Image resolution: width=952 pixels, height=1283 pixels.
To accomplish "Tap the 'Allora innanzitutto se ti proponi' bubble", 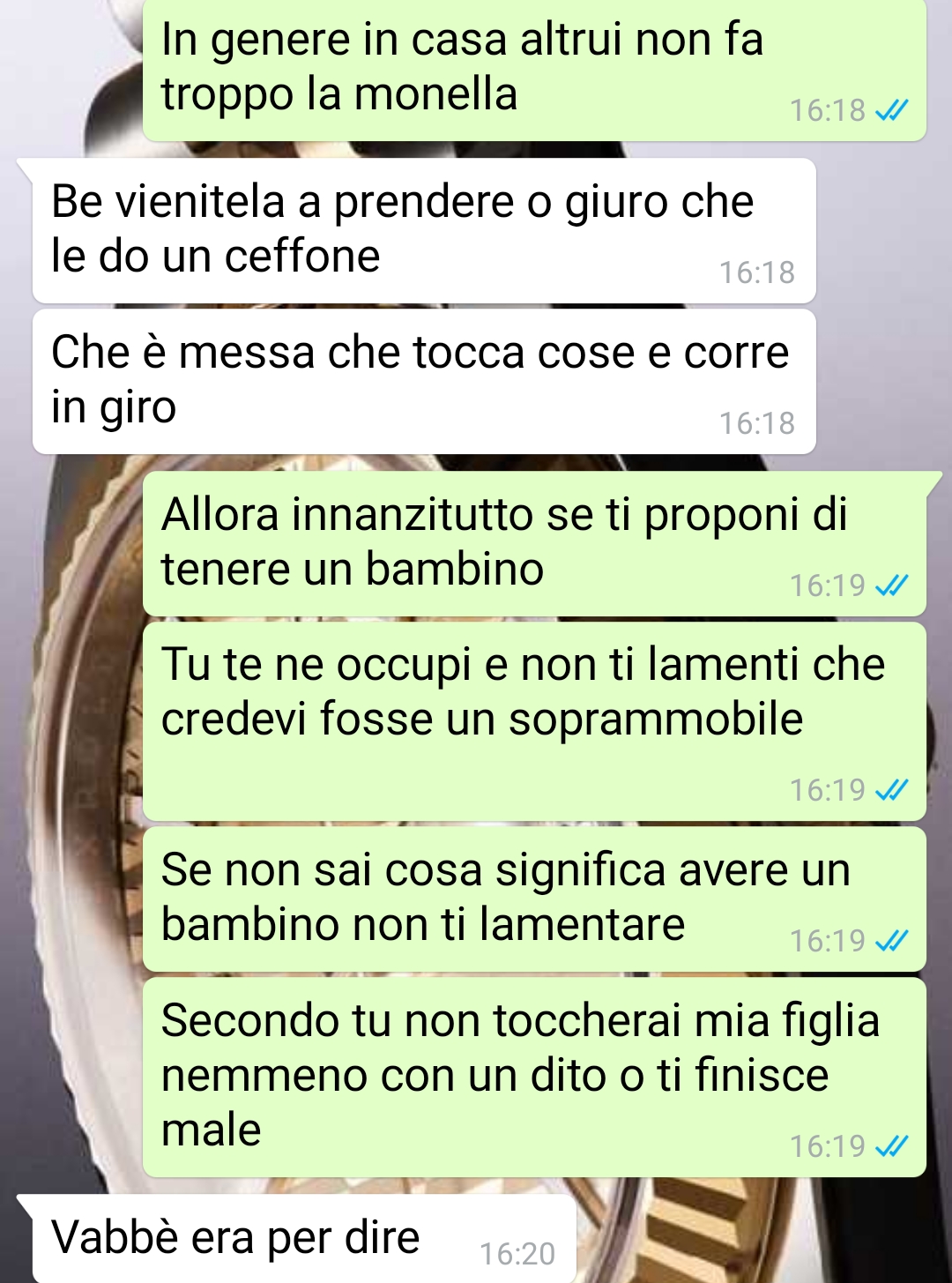I will point(534,543).
